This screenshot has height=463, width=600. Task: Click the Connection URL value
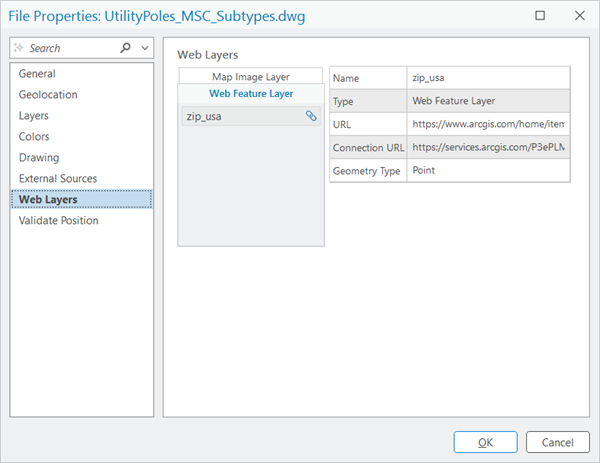(488, 147)
